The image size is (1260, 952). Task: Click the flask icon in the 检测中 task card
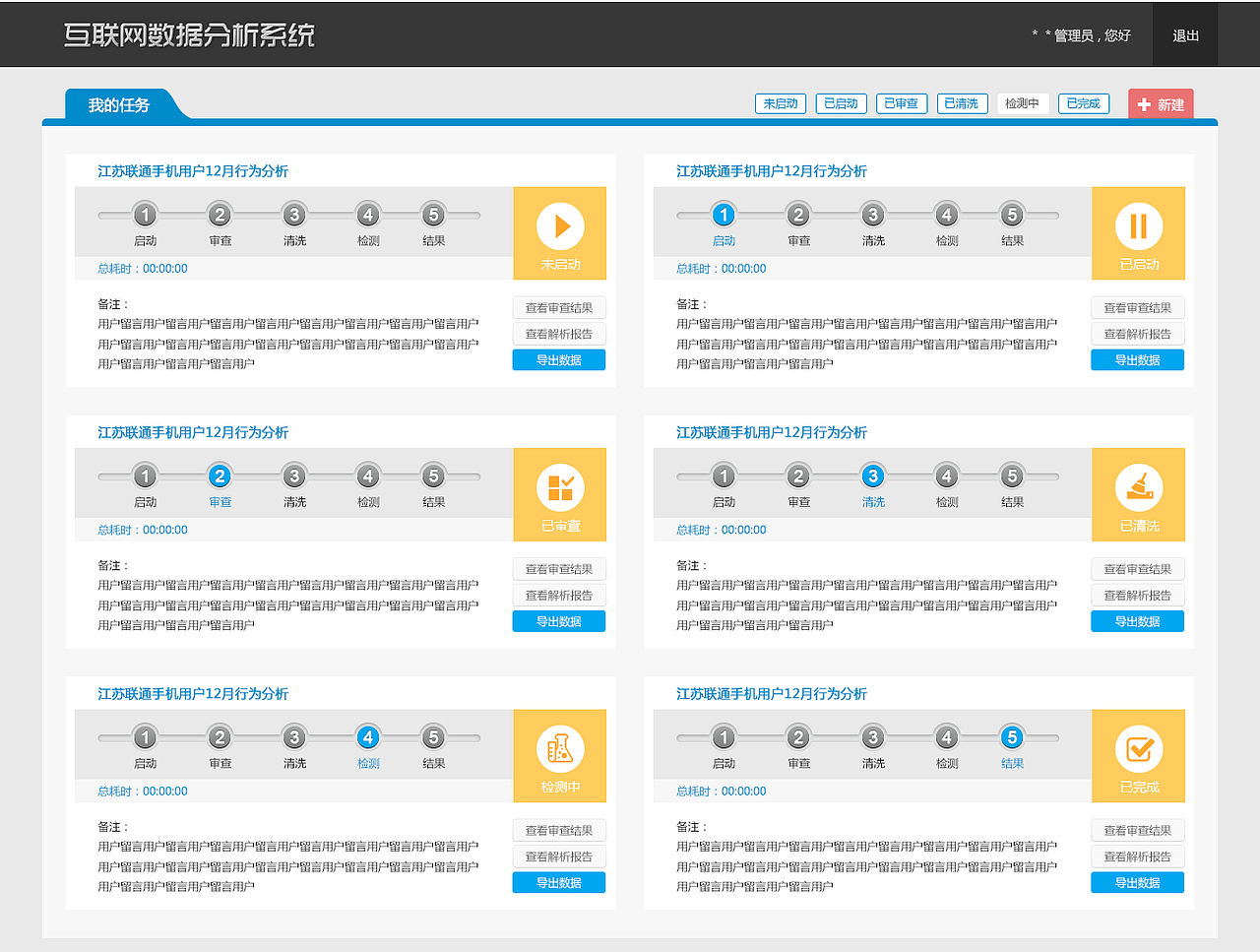point(560,749)
